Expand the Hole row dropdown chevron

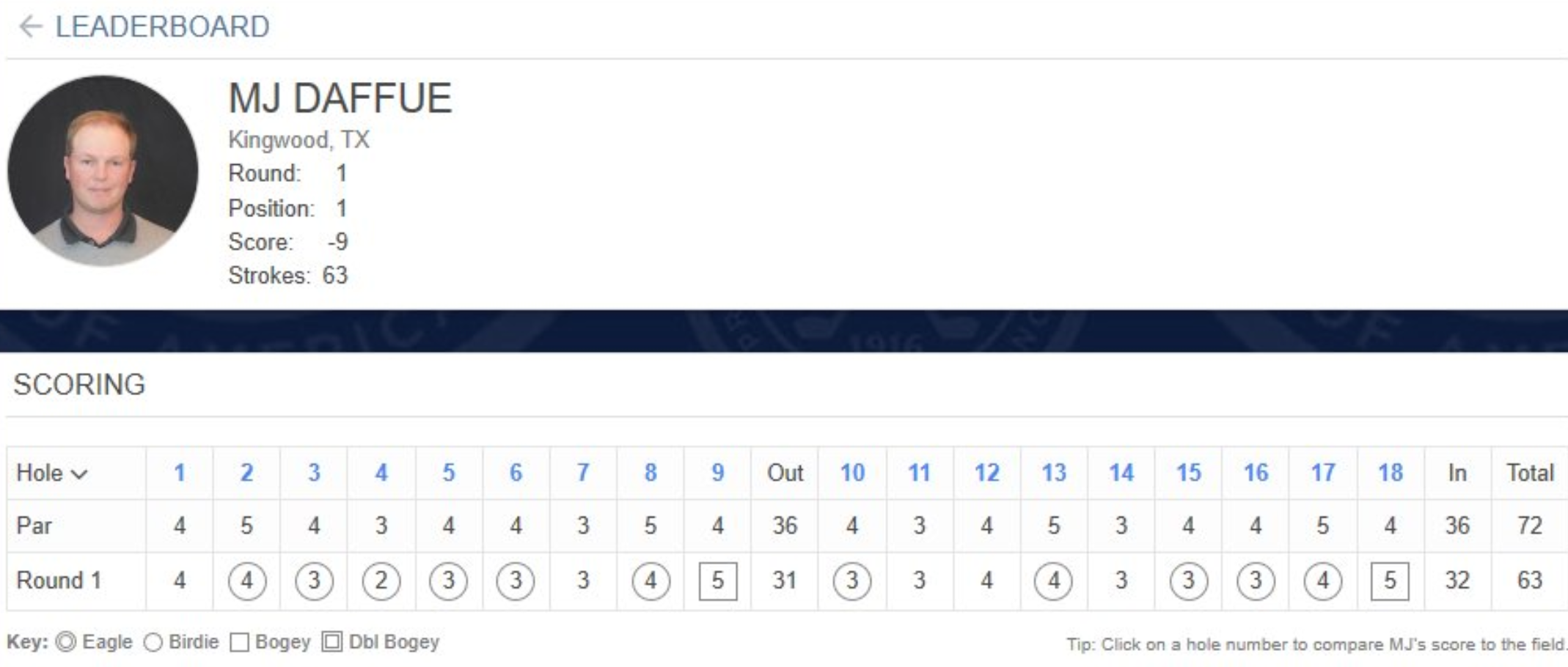pos(79,474)
